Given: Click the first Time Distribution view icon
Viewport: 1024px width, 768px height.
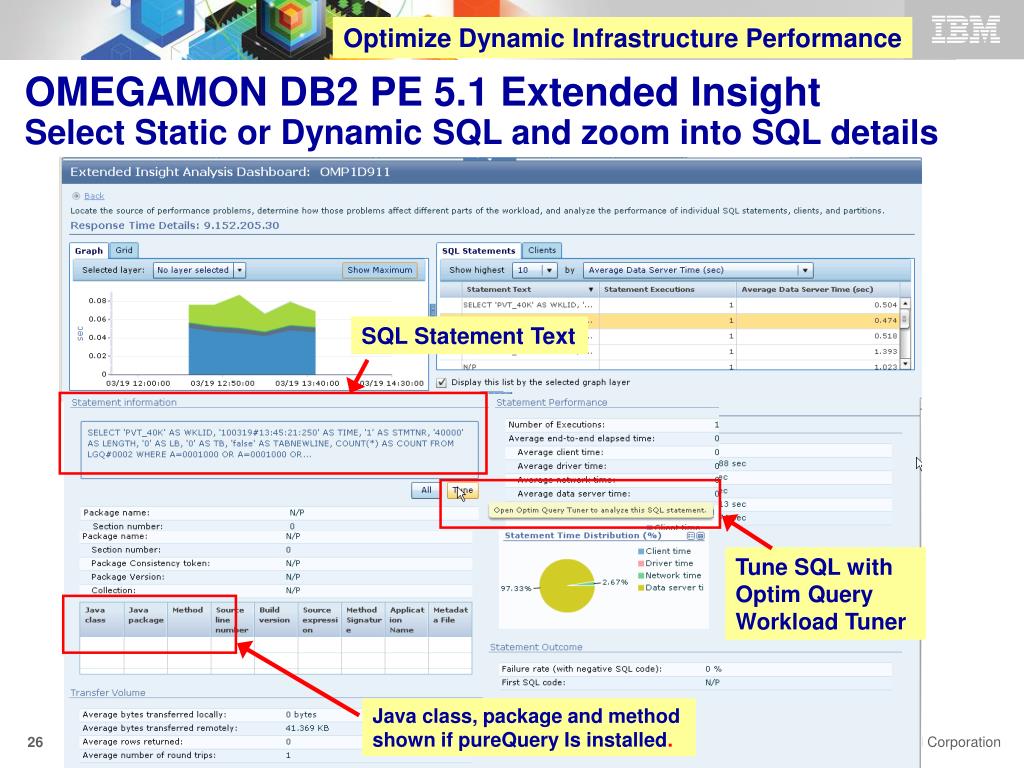Looking at the screenshot, I should tap(690, 536).
